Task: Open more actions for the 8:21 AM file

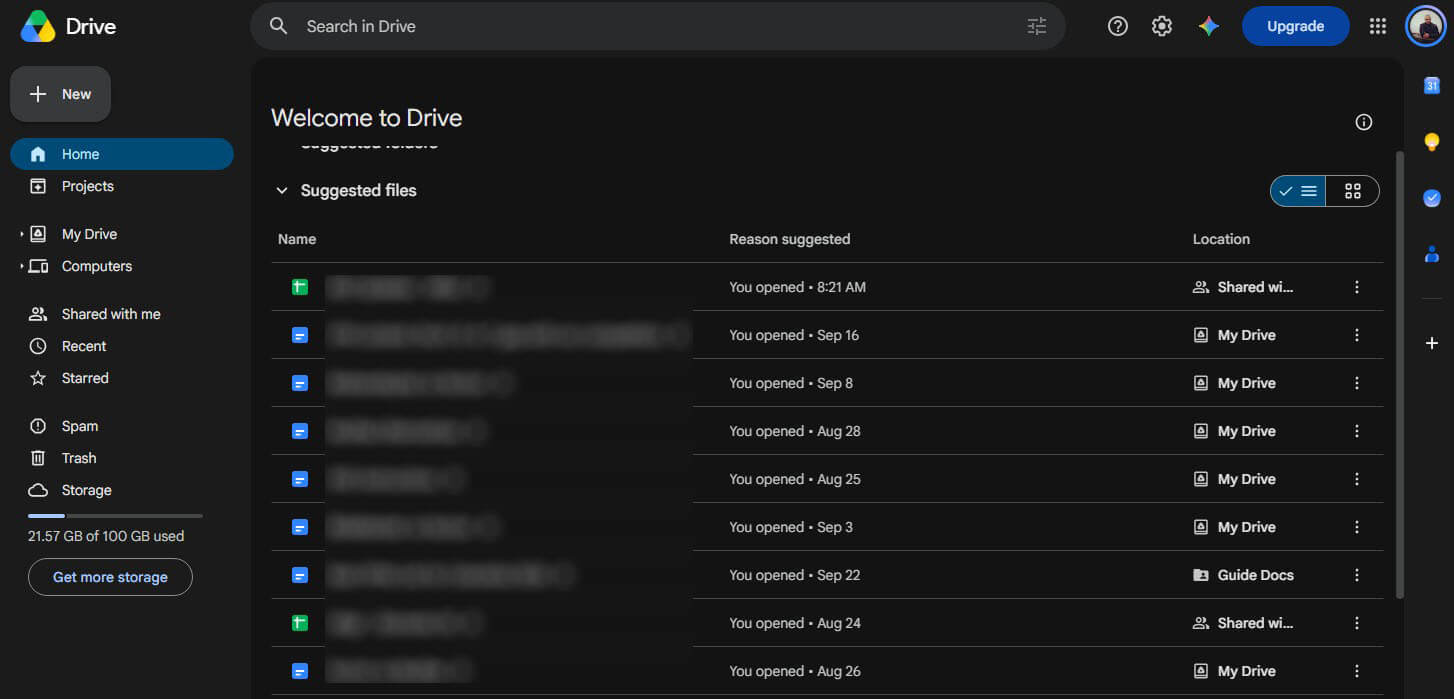Action: pos(1357,287)
